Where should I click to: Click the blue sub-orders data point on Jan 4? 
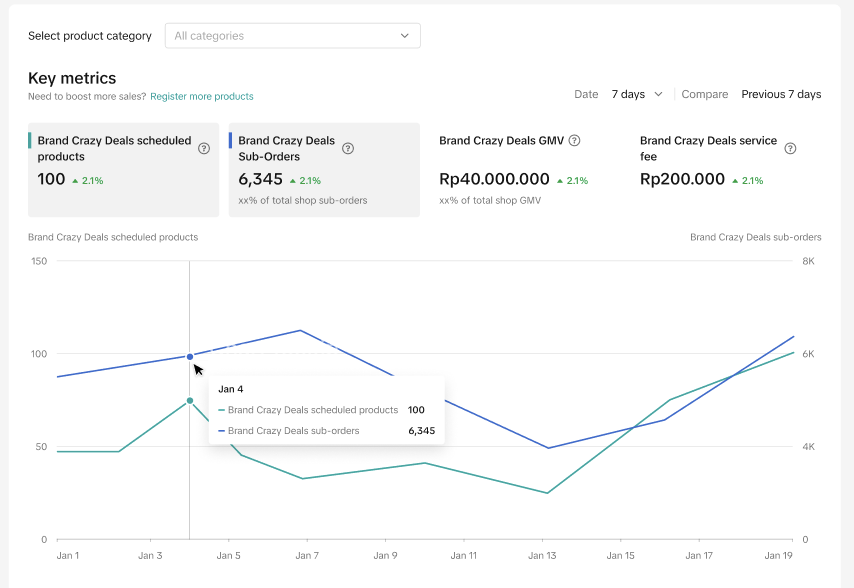click(190, 356)
